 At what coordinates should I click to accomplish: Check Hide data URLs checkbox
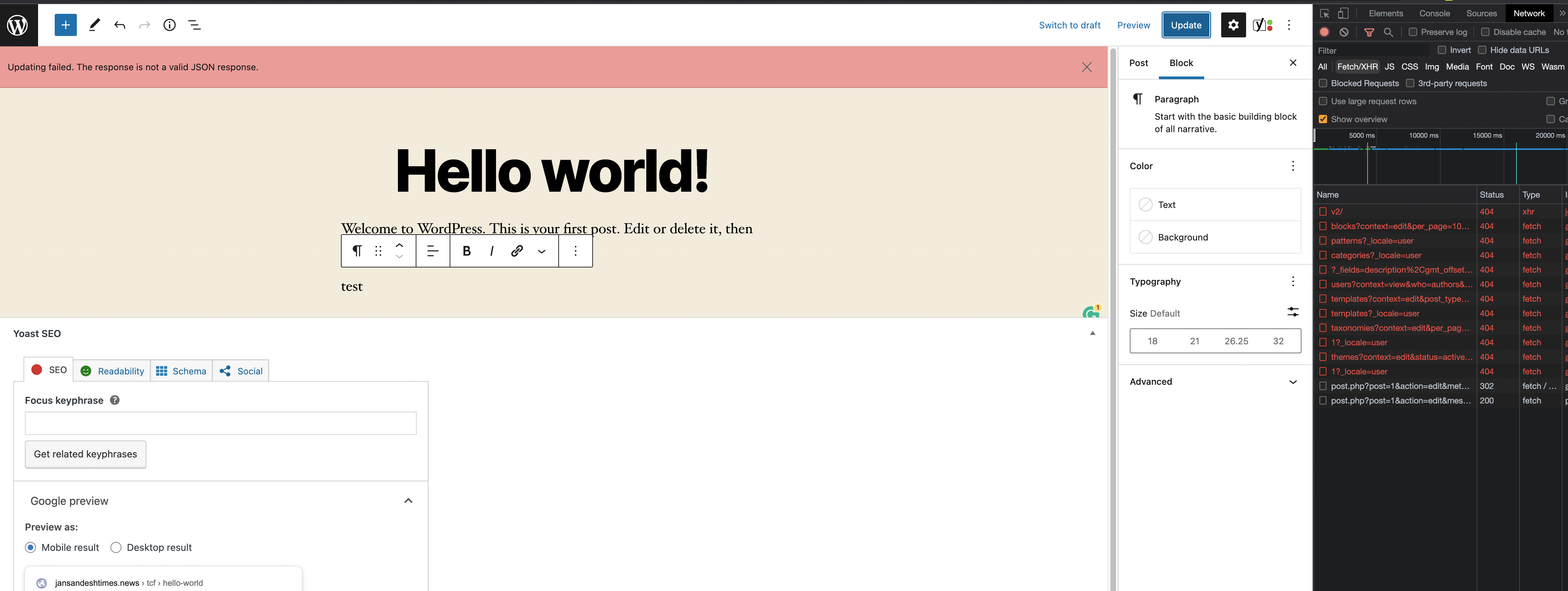tap(1482, 50)
